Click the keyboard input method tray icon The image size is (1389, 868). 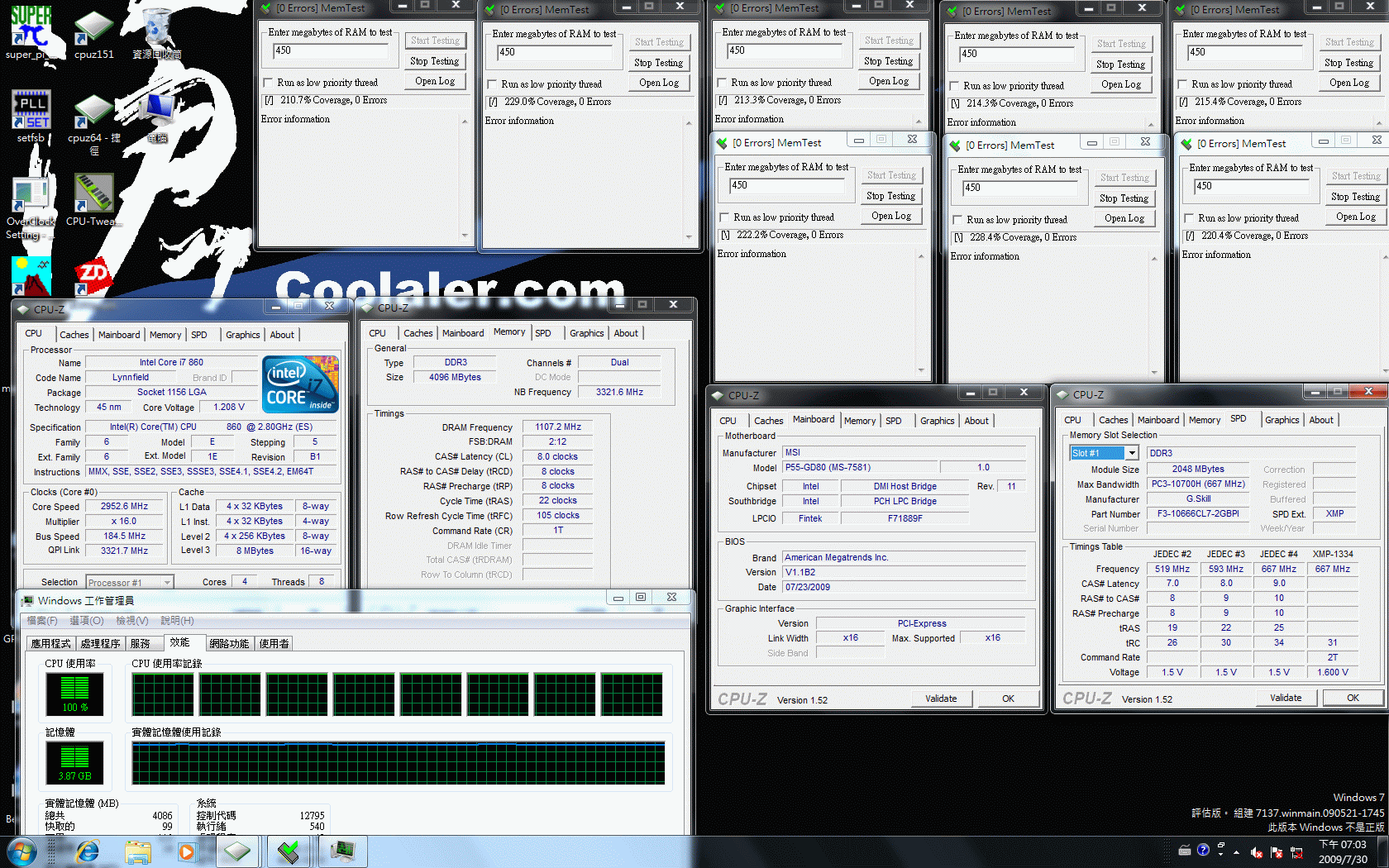(x=1185, y=850)
